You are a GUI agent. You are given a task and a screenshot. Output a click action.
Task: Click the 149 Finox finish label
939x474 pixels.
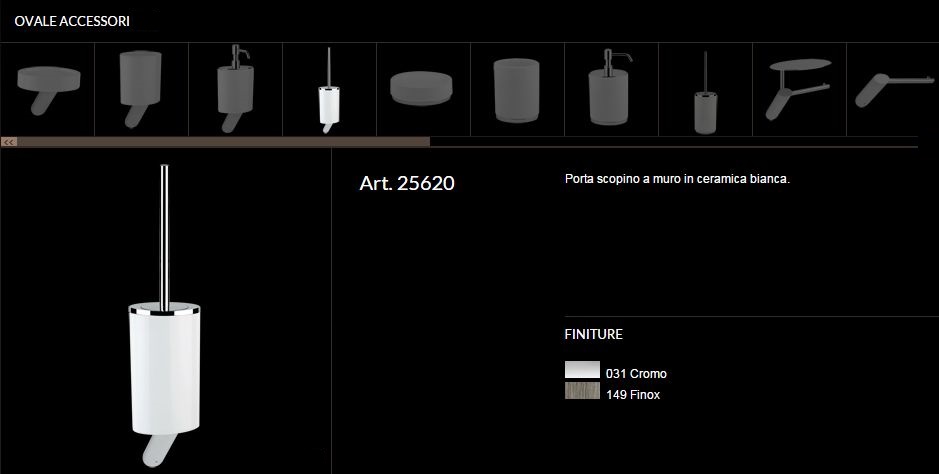(x=633, y=395)
